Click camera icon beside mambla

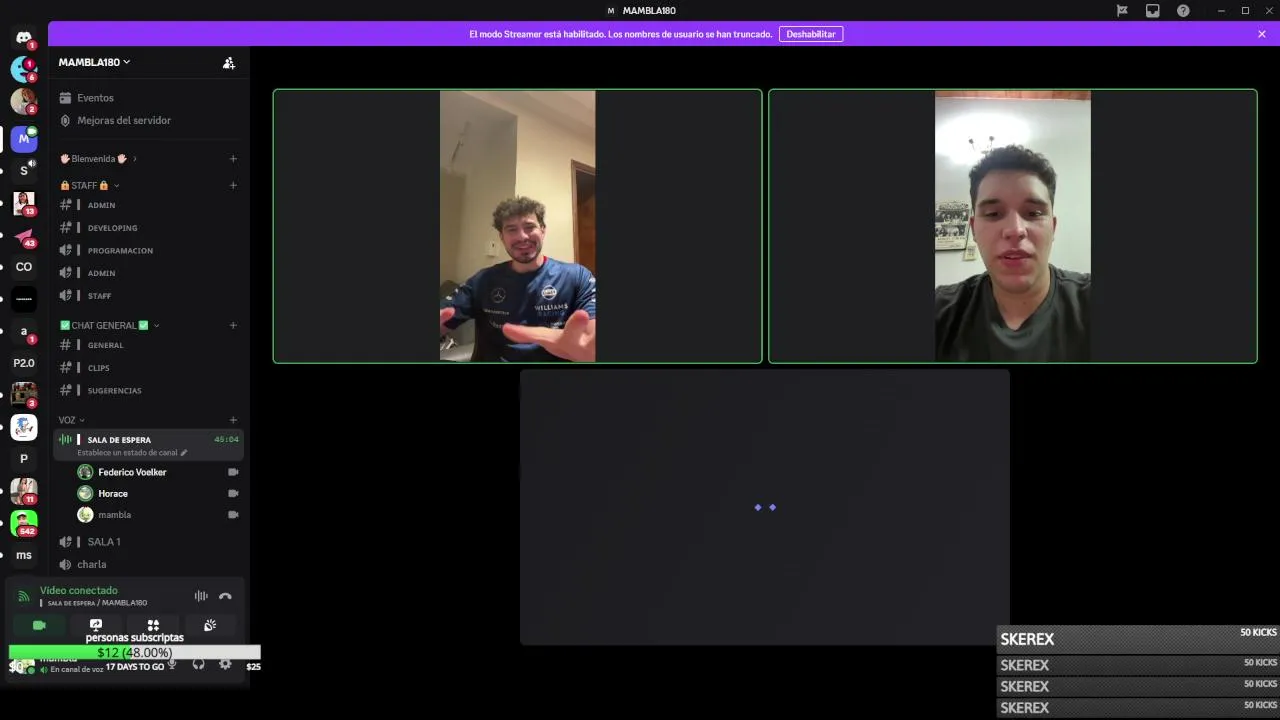[233, 515]
